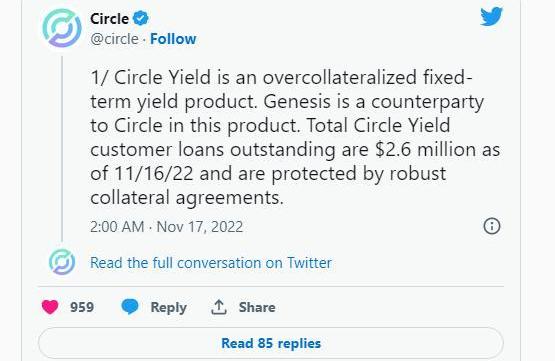Open the 2:00 AM Nov 17 timestamp
Viewport: 555px width, 361px height.
(166, 227)
